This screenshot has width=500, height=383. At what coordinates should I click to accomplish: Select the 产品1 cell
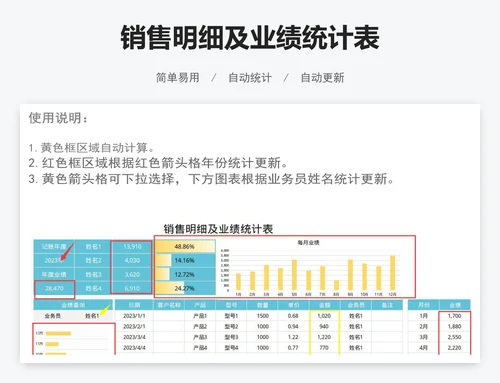[200, 316]
